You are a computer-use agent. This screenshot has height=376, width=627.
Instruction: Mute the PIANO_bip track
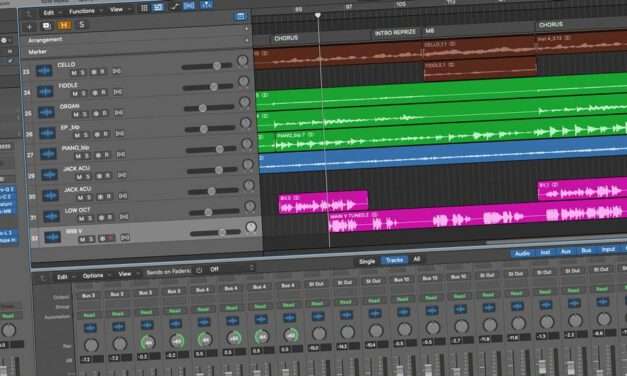78,156
